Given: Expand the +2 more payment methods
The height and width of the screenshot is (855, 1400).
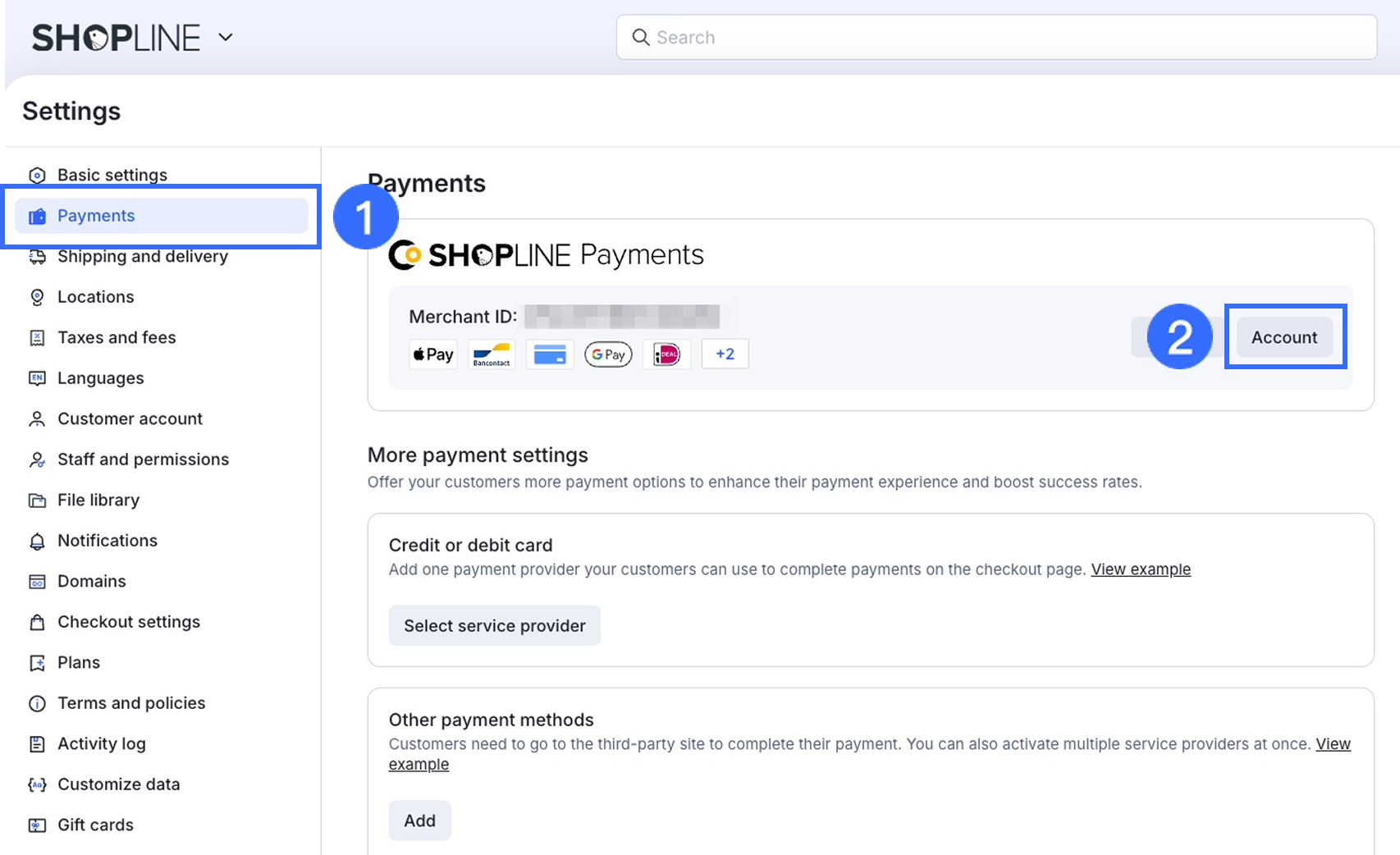Looking at the screenshot, I should [x=725, y=354].
